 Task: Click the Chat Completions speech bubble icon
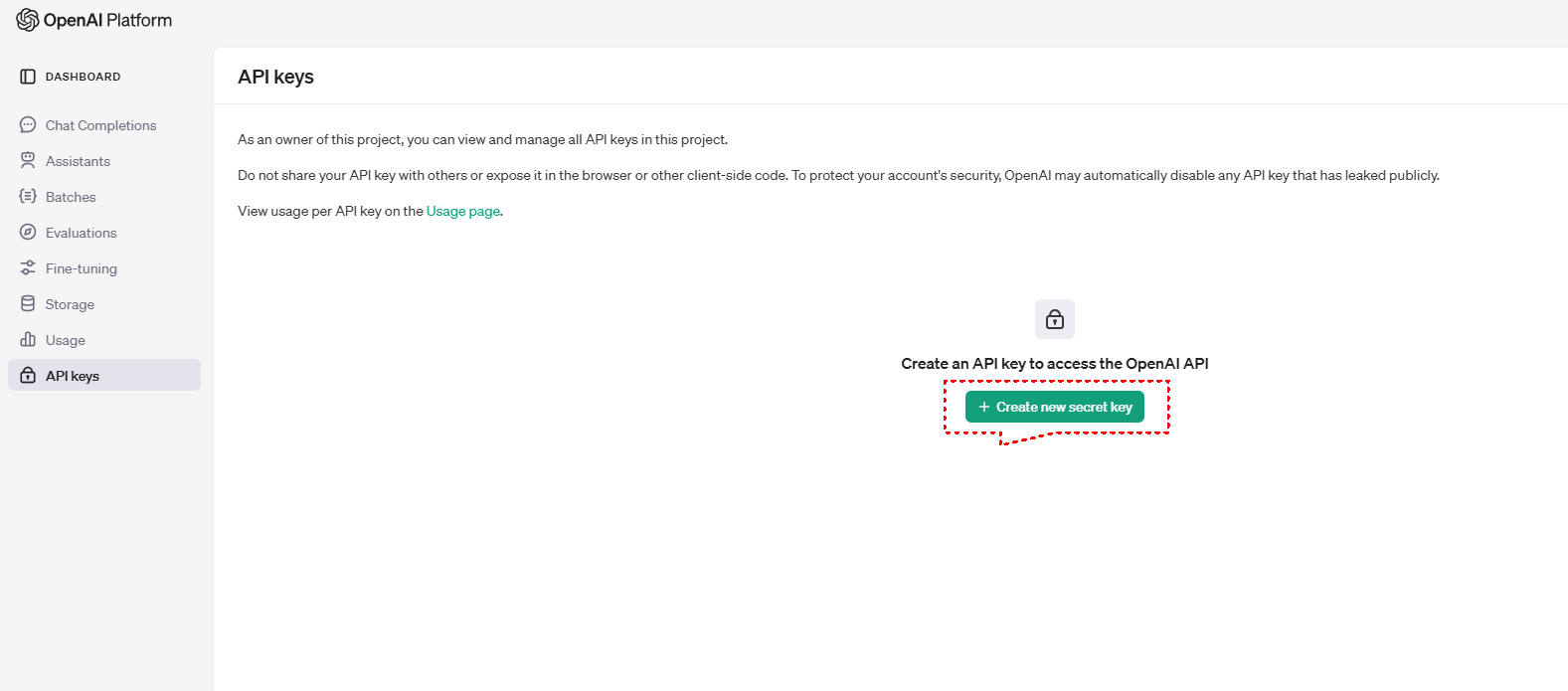[x=28, y=125]
